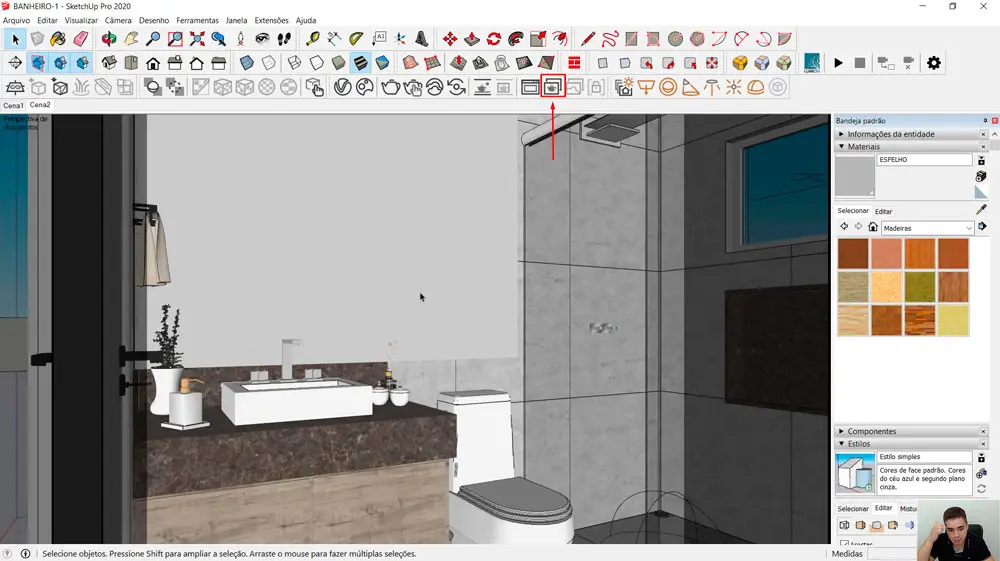Open Editar tab in Materiais panel
This screenshot has height=561, width=1000.
tap(883, 211)
